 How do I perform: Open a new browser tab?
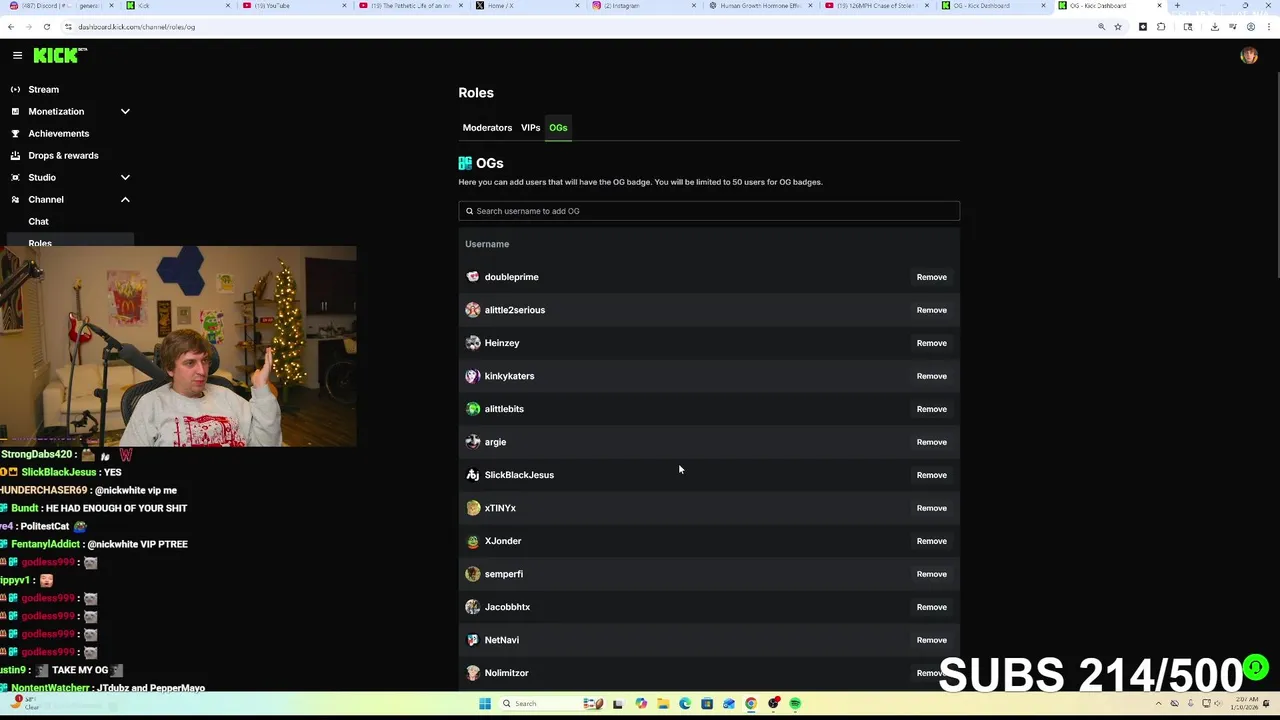pos(1177,6)
